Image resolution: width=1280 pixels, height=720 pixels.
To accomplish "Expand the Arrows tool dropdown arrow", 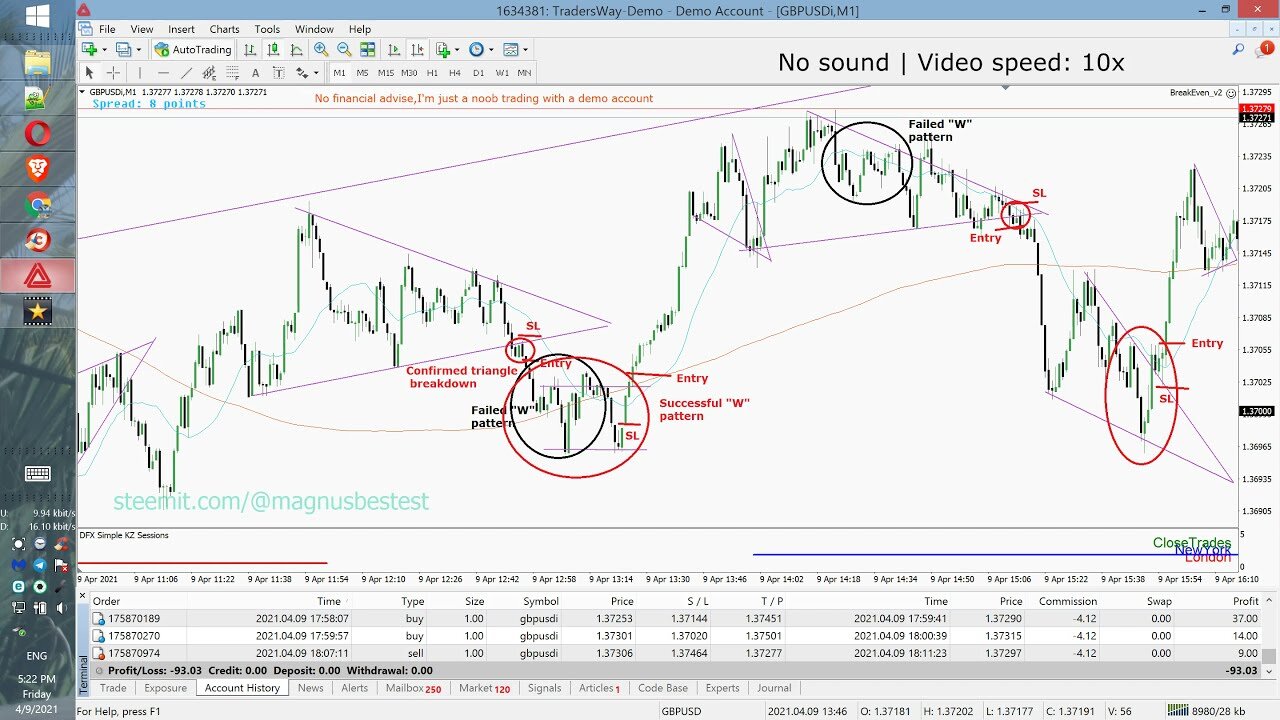I will point(317,73).
